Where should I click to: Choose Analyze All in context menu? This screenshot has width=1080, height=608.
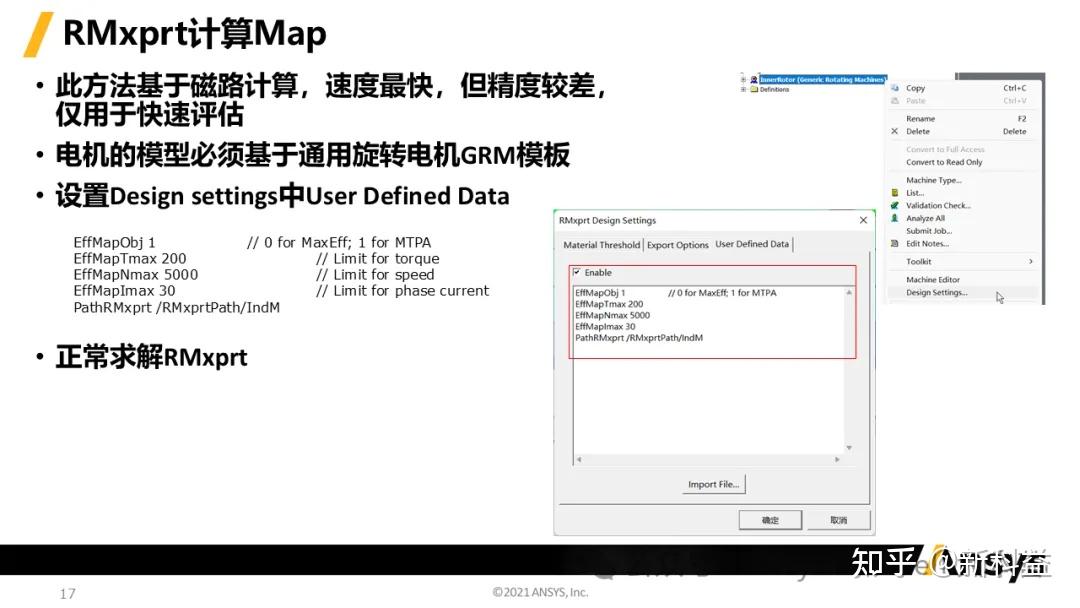[963, 218]
